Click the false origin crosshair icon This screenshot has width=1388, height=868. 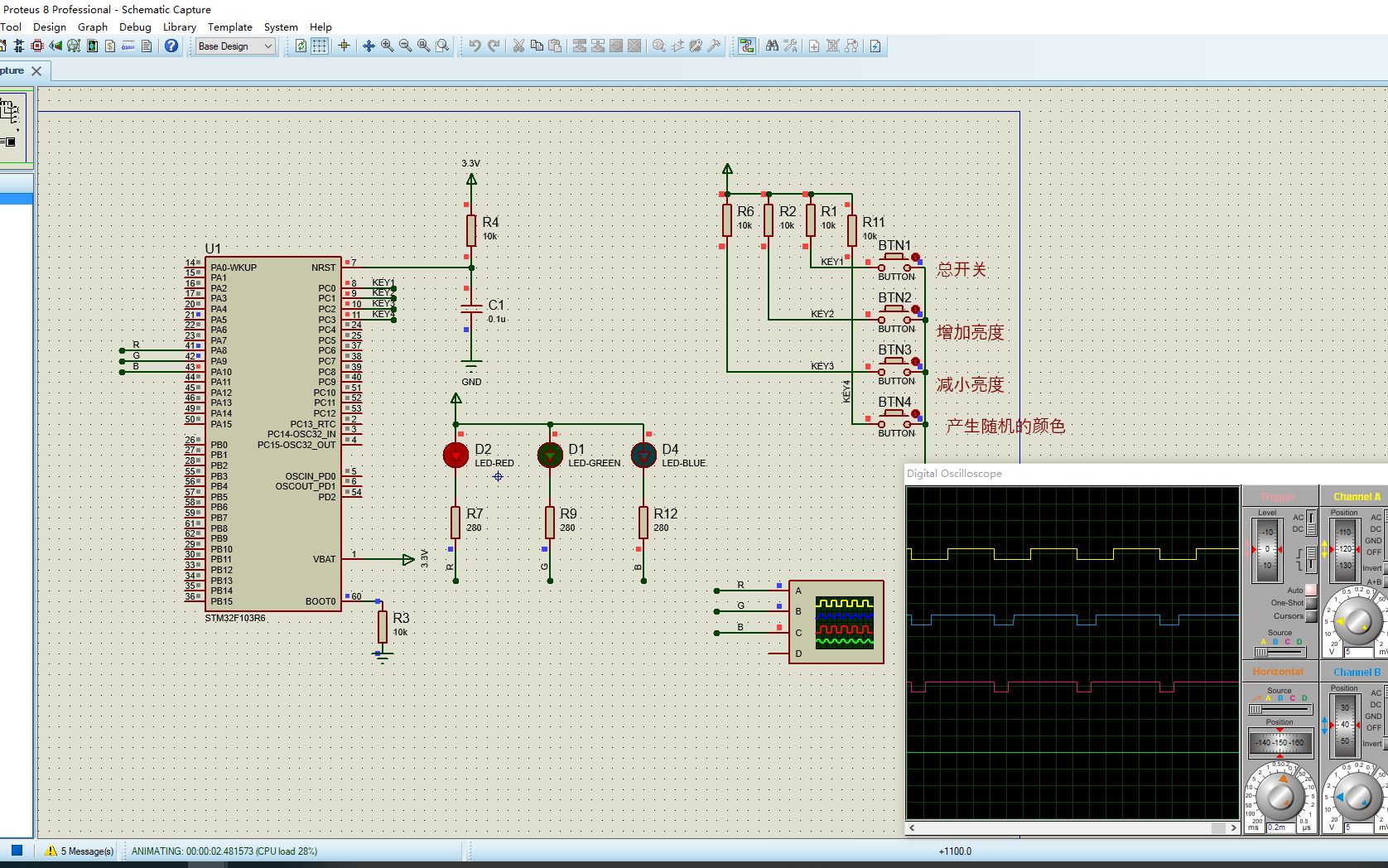pos(344,46)
